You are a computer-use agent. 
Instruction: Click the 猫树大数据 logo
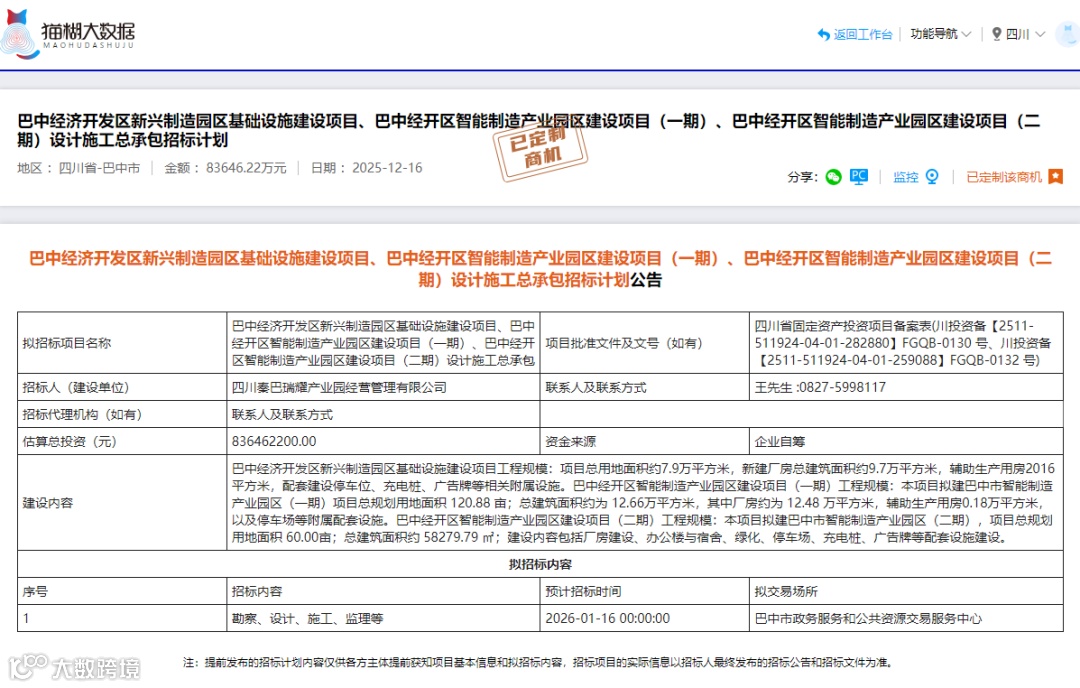point(68,33)
